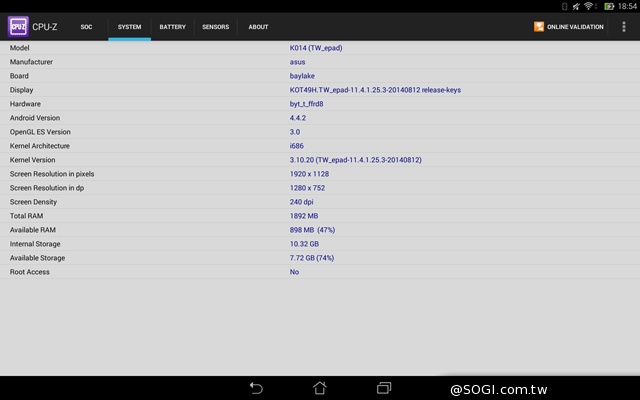Image resolution: width=640 pixels, height=400 pixels.
Task: Click the resolution value 1920 x 1128
Action: [x=309, y=174]
